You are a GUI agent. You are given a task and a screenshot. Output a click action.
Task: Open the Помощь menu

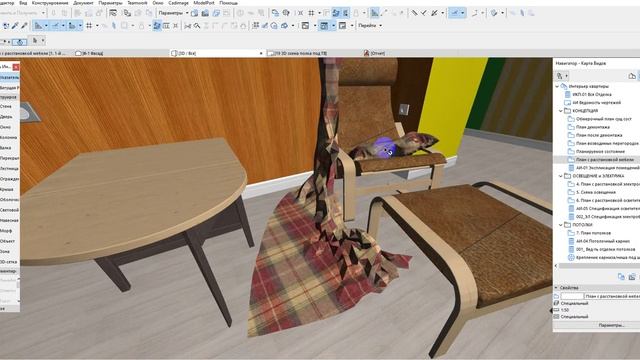(x=229, y=3)
